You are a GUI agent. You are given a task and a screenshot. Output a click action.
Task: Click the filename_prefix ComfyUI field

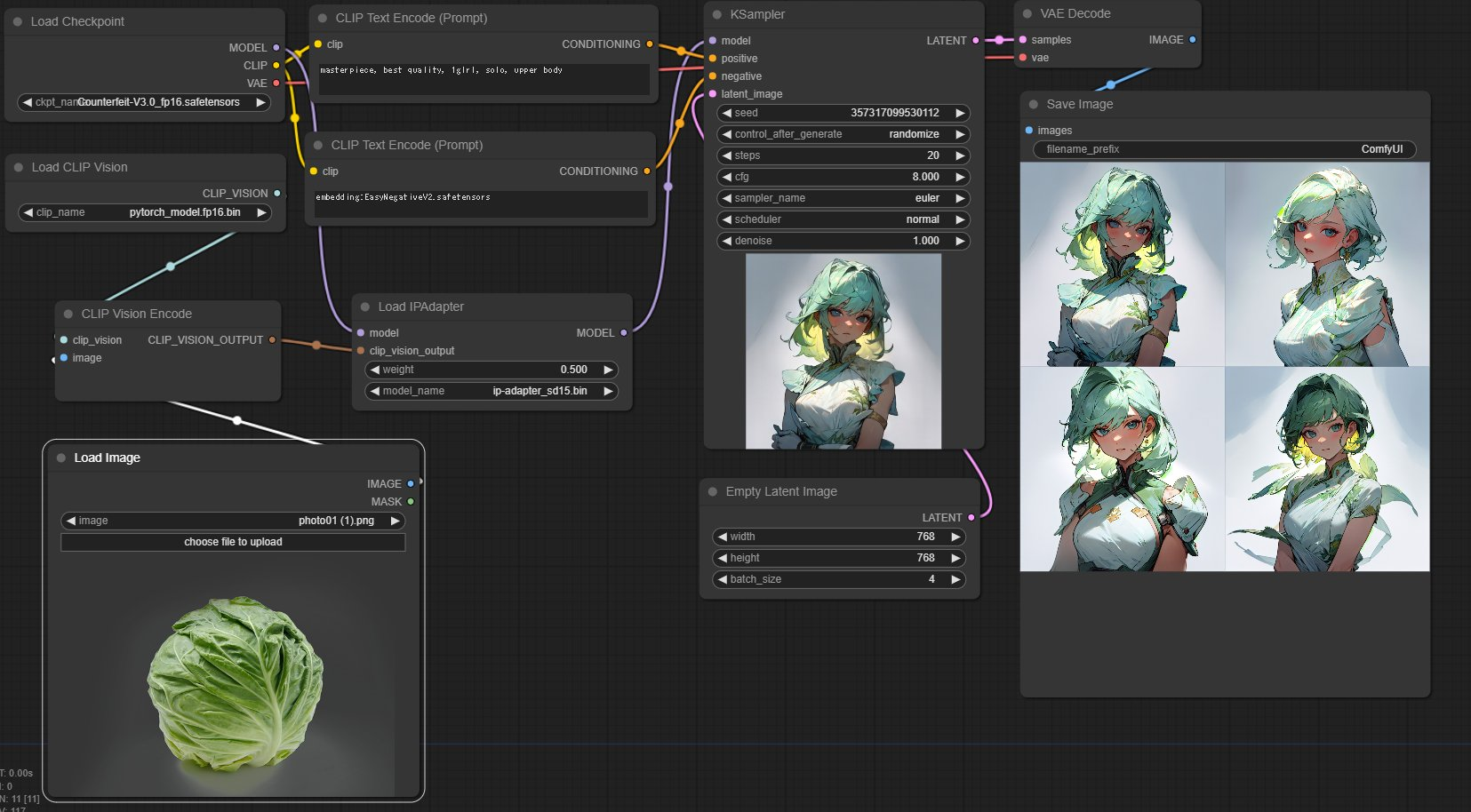1224,149
